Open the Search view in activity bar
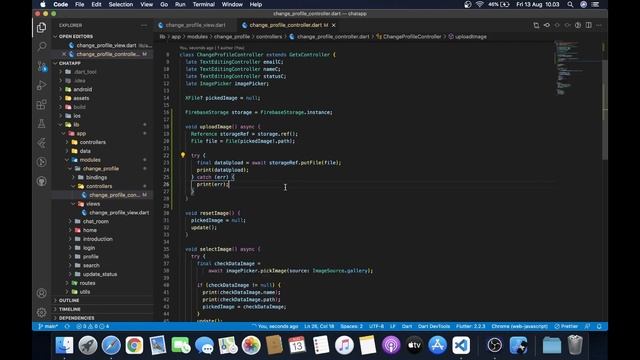 click(x=41, y=46)
